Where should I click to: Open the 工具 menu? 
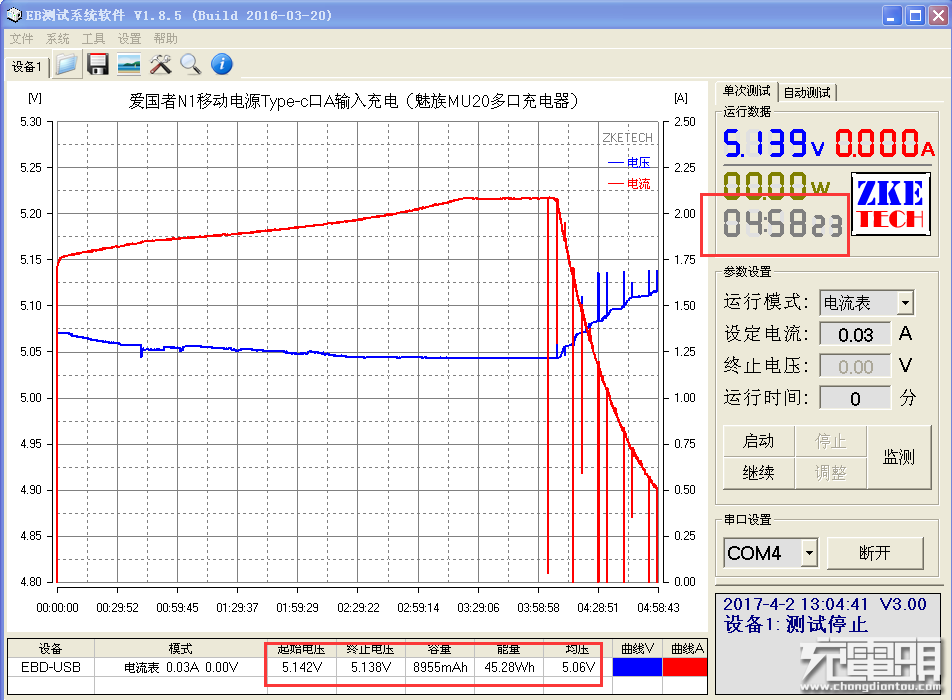point(94,39)
